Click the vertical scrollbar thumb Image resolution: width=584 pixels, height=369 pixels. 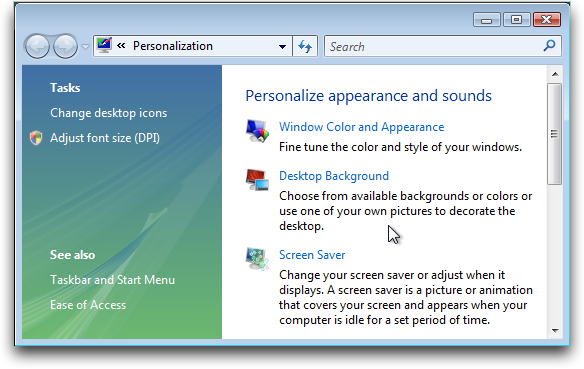(x=555, y=134)
